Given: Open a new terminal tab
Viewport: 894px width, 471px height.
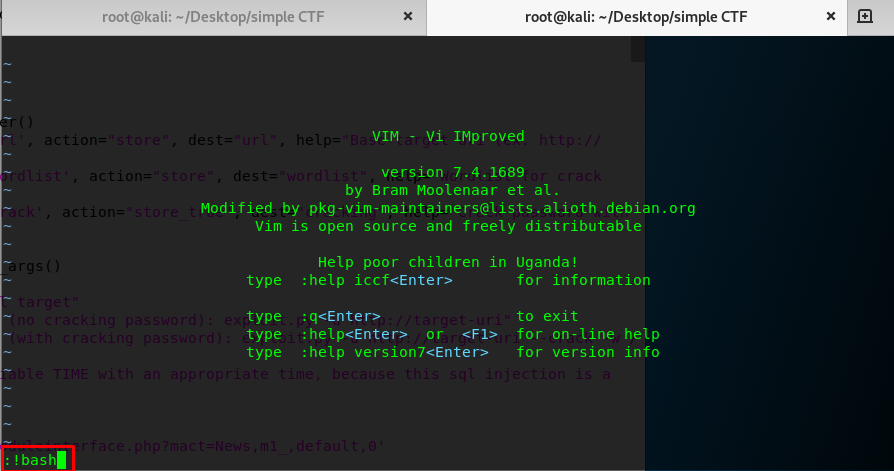Looking at the screenshot, I should tap(864, 16).
